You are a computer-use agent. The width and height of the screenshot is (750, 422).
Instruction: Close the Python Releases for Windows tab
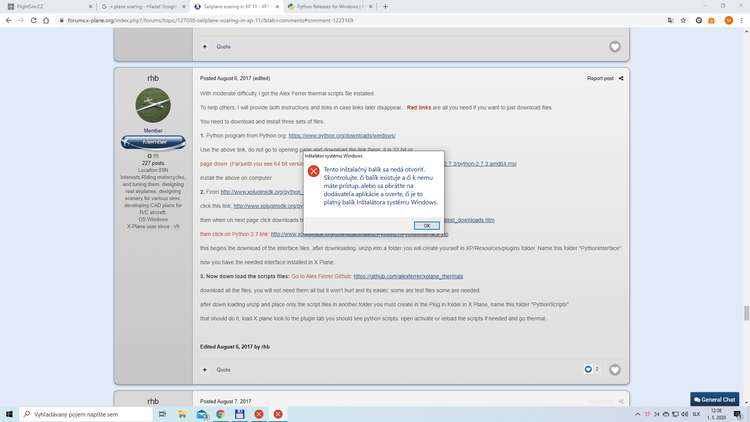click(370, 7)
